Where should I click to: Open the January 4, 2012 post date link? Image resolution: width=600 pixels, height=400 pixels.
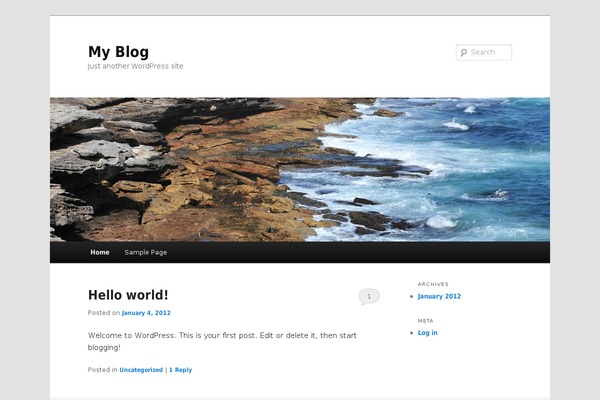coord(146,313)
